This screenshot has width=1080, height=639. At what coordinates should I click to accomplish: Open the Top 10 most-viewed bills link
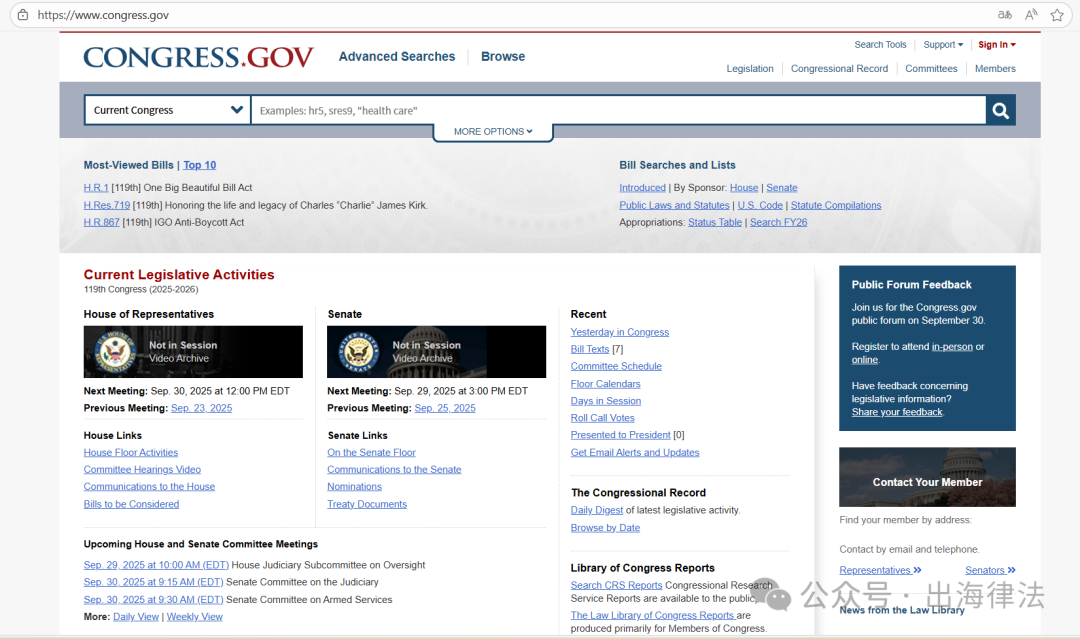tap(199, 165)
